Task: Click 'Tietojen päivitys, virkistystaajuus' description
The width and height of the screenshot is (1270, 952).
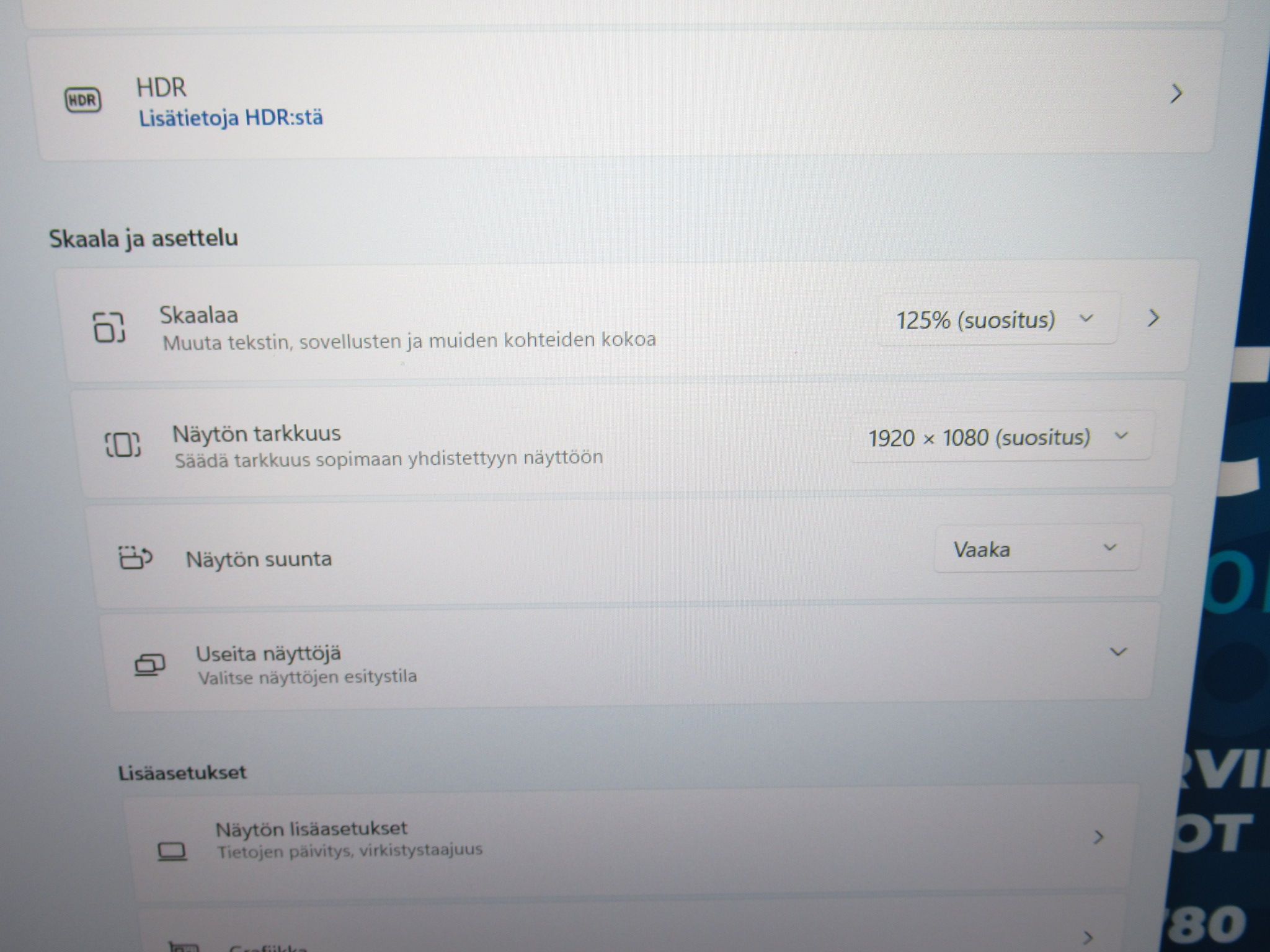Action: tap(350, 850)
